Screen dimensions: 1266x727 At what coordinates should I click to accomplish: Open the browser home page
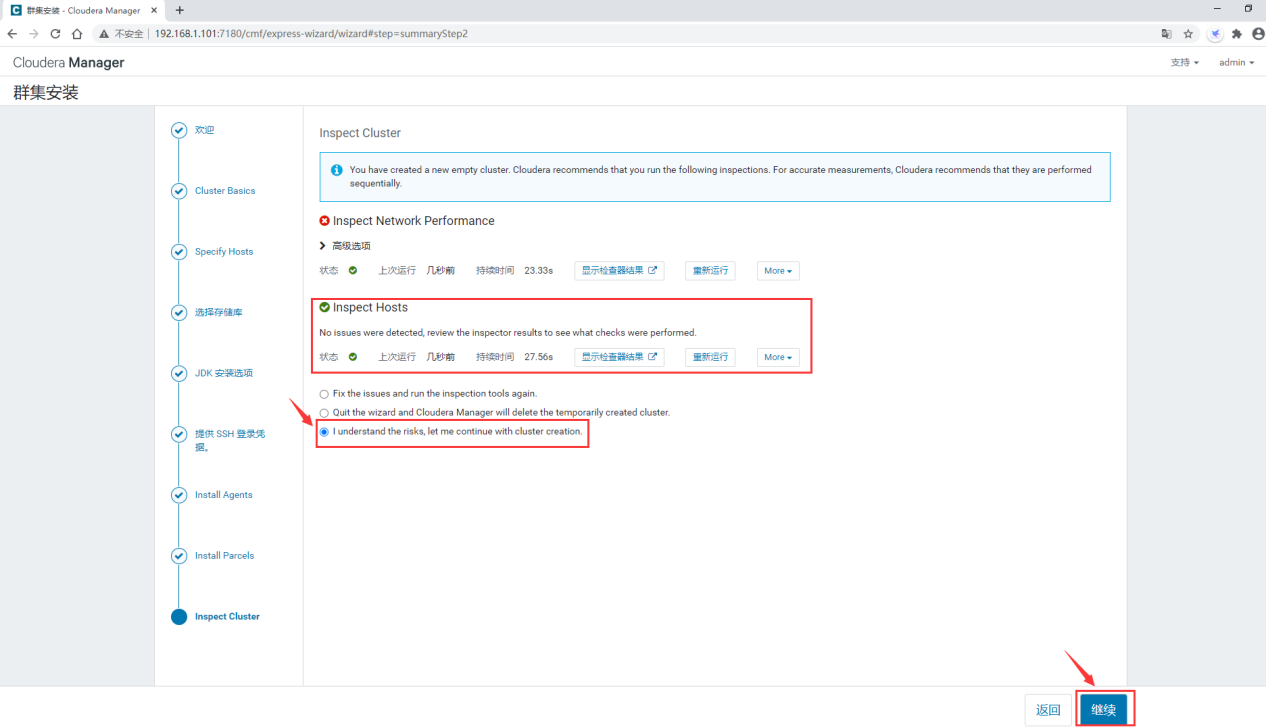77,33
